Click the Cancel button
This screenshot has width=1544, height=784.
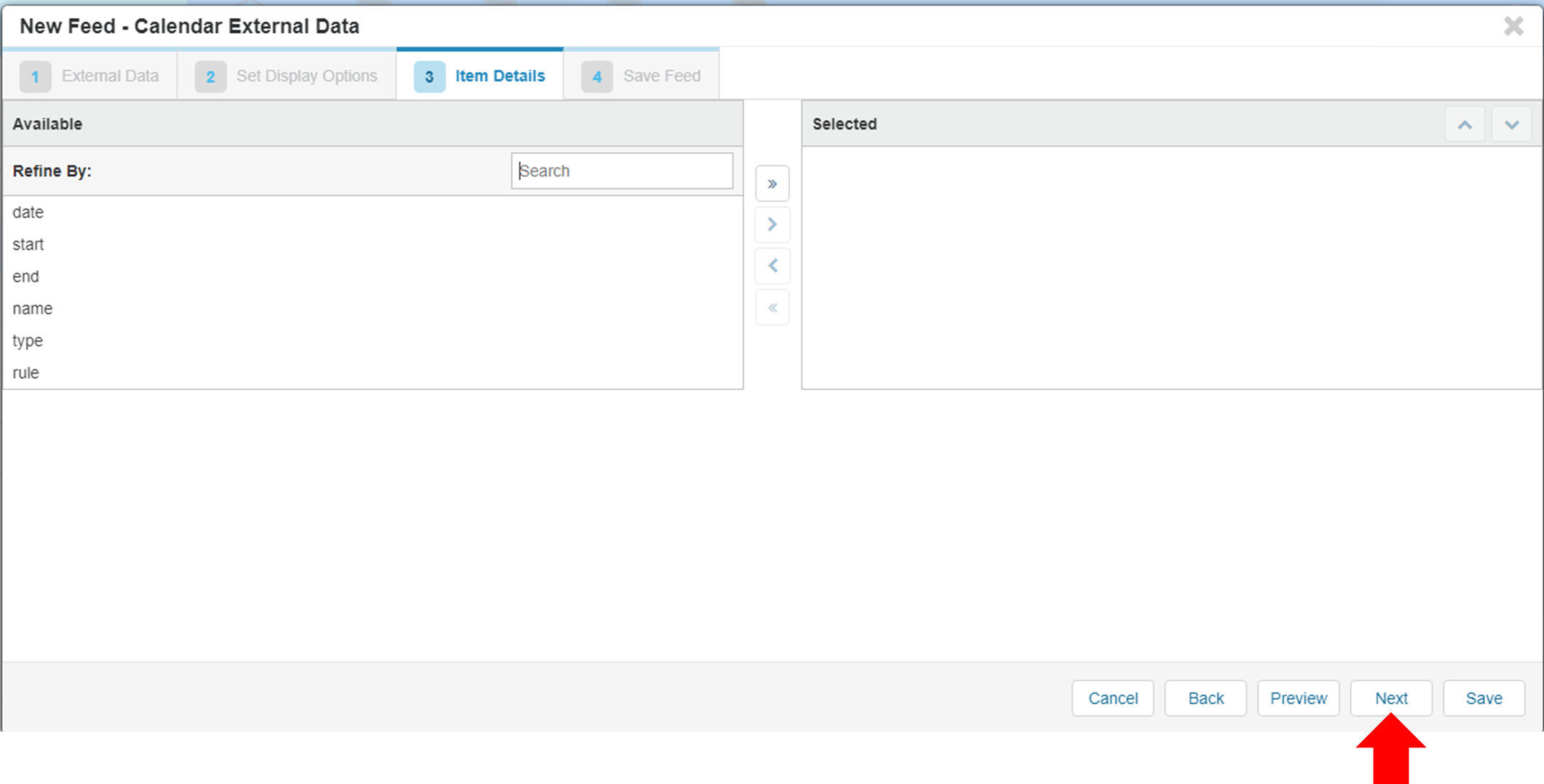[x=1112, y=698]
